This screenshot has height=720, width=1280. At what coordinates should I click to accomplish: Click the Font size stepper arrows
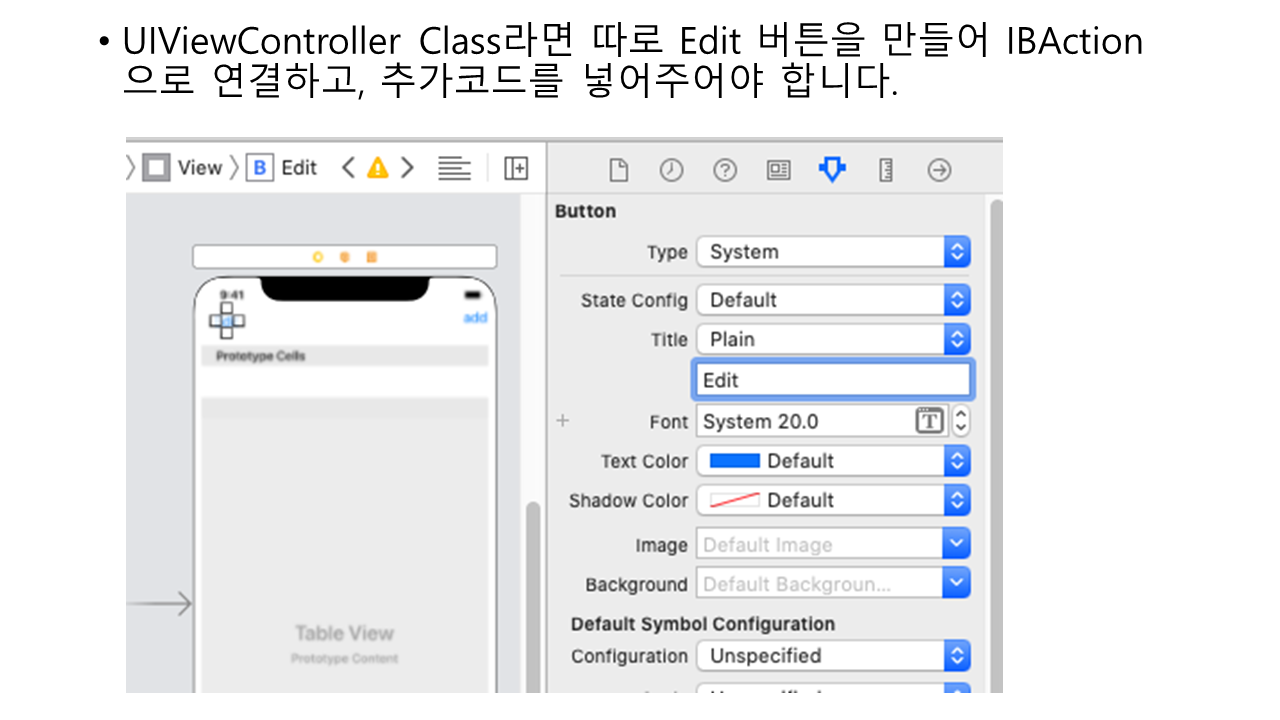pyautogui.click(x=961, y=421)
